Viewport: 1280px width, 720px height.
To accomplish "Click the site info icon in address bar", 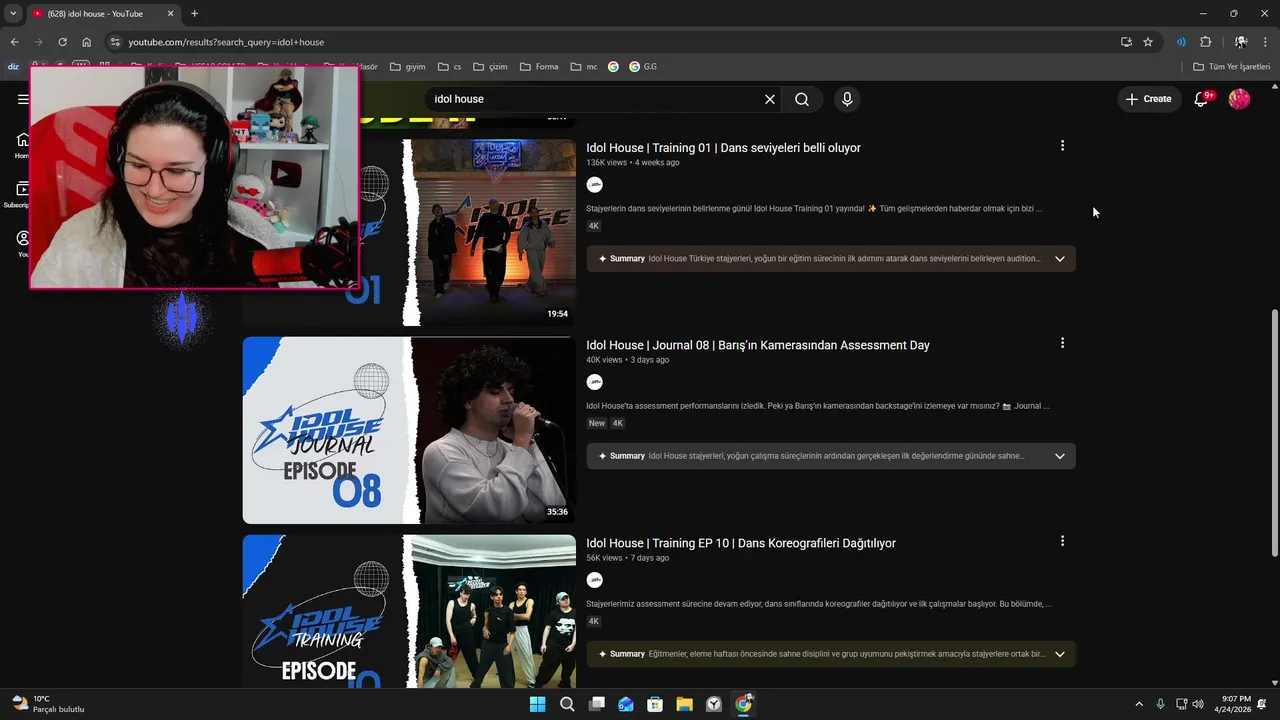I will (115, 42).
